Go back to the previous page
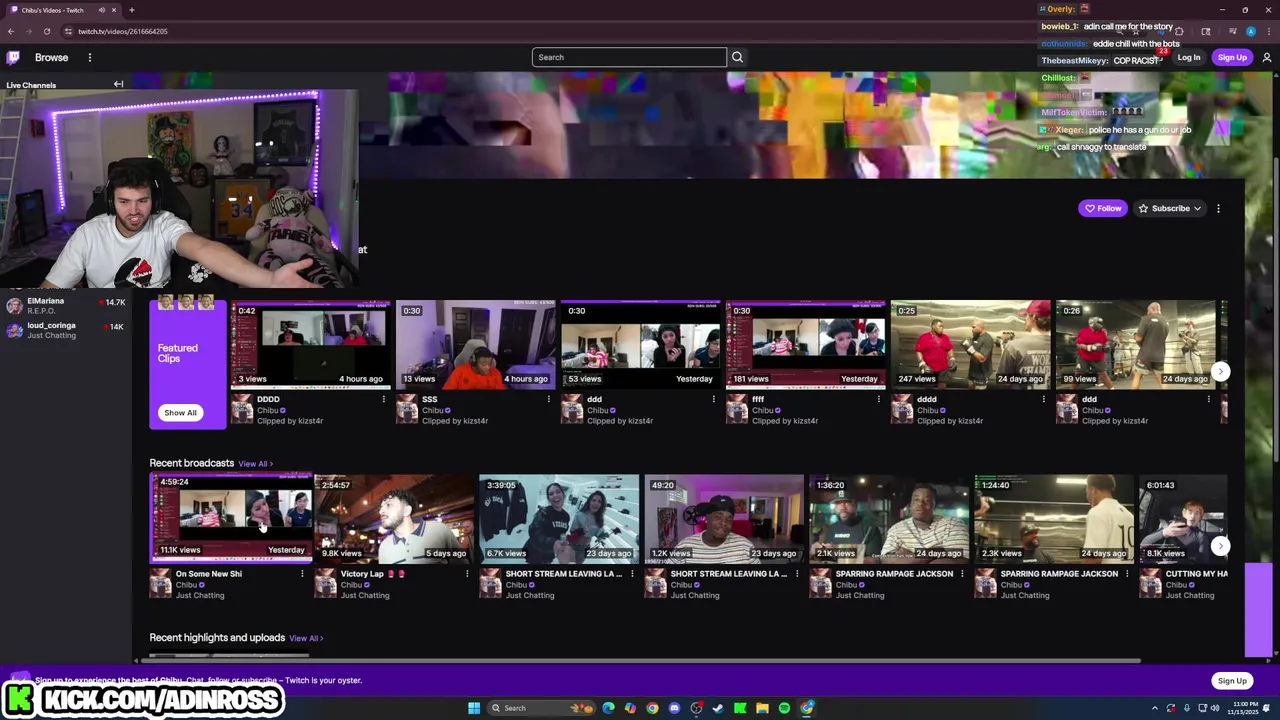The height and width of the screenshot is (720, 1280). point(11,31)
